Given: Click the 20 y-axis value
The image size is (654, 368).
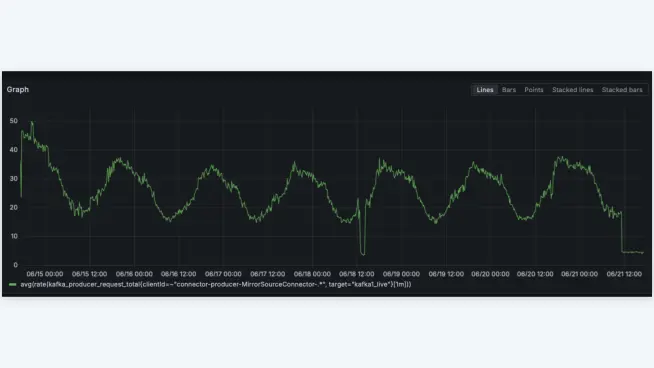Looking at the screenshot, I should tap(14, 207).
